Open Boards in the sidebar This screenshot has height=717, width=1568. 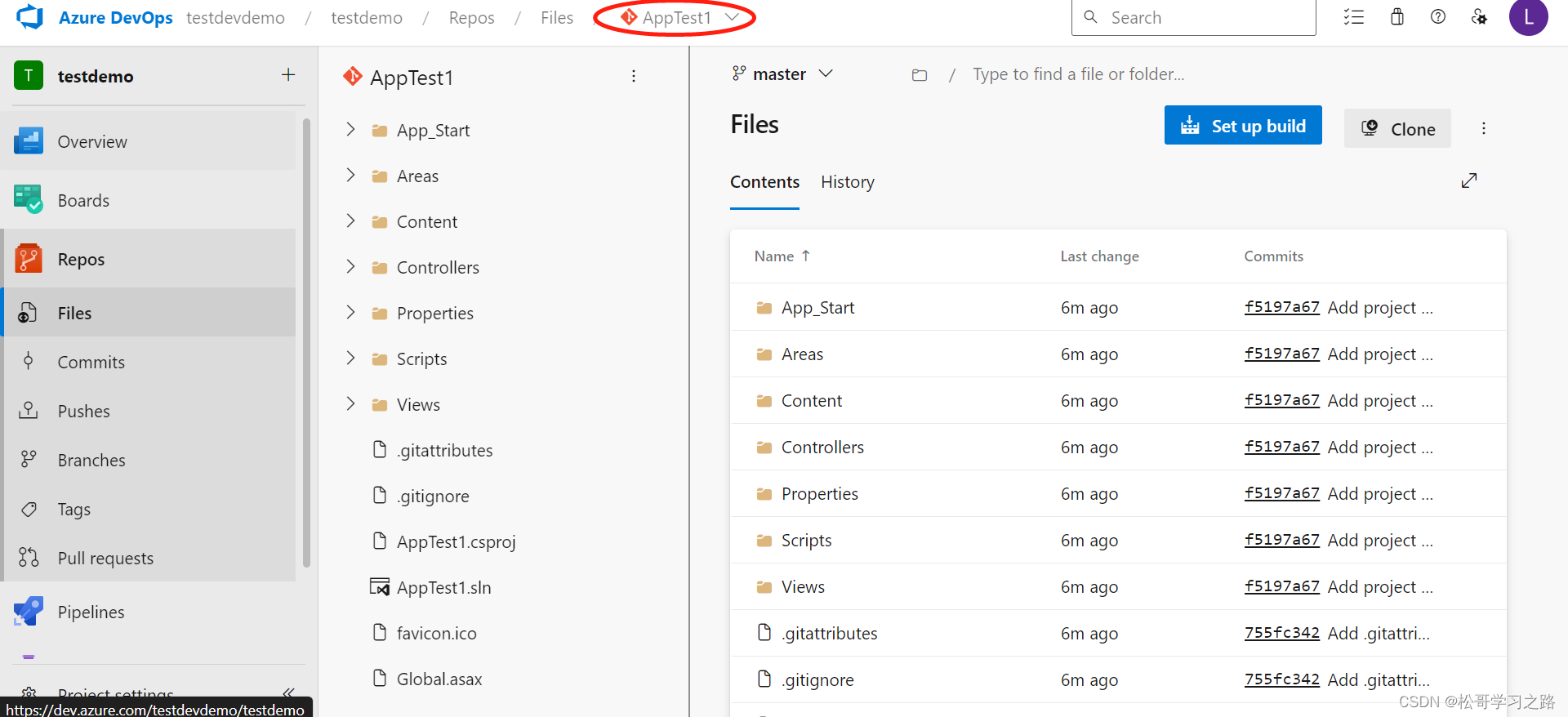tap(149, 200)
